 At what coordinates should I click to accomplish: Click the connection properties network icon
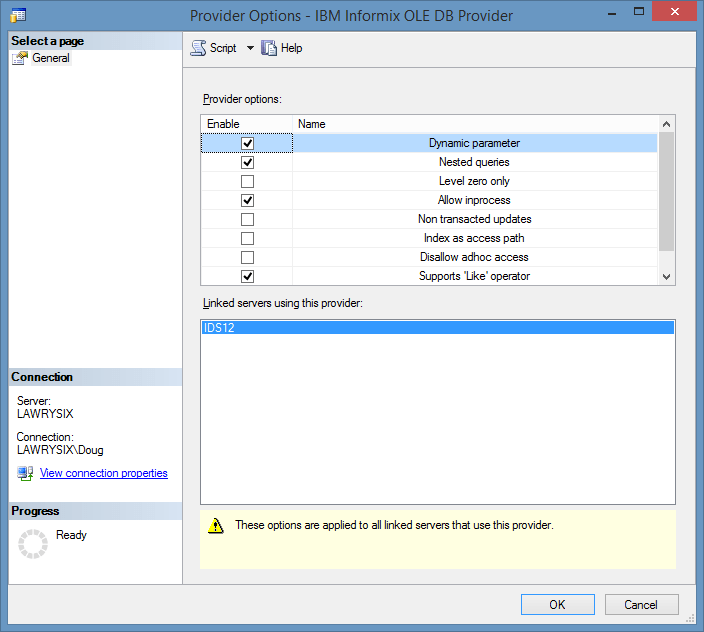click(x=25, y=473)
